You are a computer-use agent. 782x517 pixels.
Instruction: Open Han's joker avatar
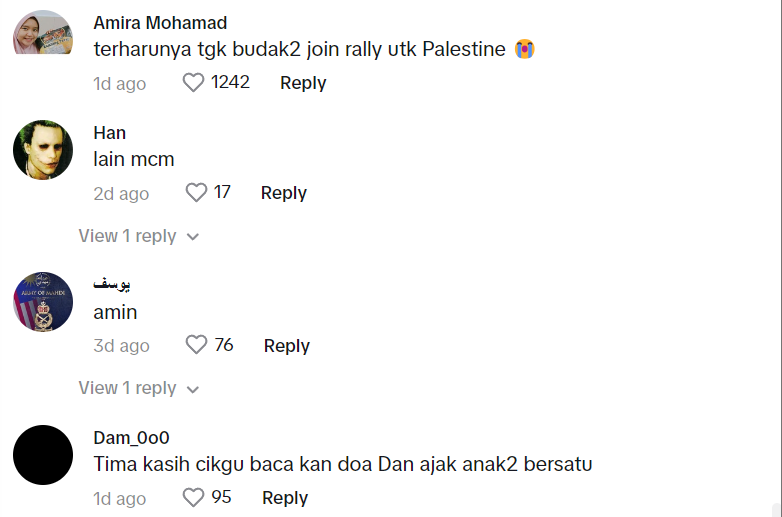42,150
